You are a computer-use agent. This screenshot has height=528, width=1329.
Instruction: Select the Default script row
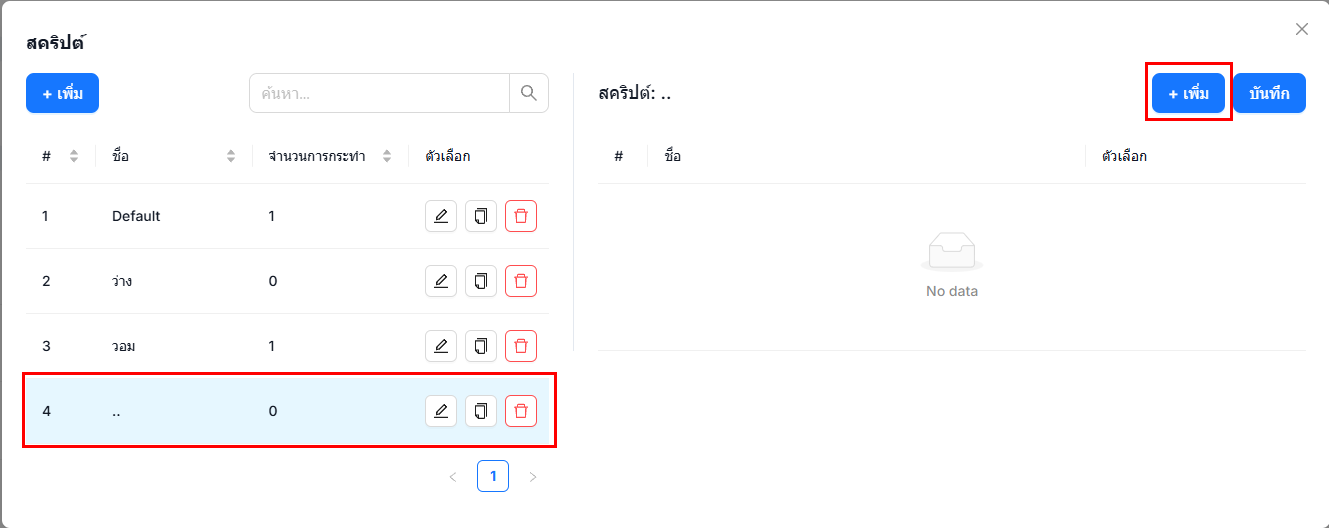tap(287, 216)
